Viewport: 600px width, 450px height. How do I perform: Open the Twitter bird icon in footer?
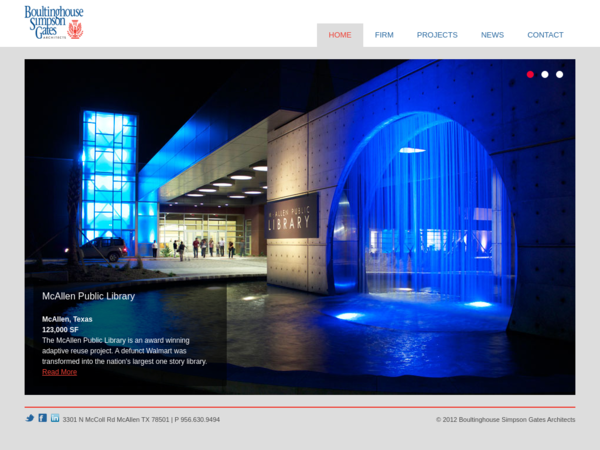(x=30, y=418)
